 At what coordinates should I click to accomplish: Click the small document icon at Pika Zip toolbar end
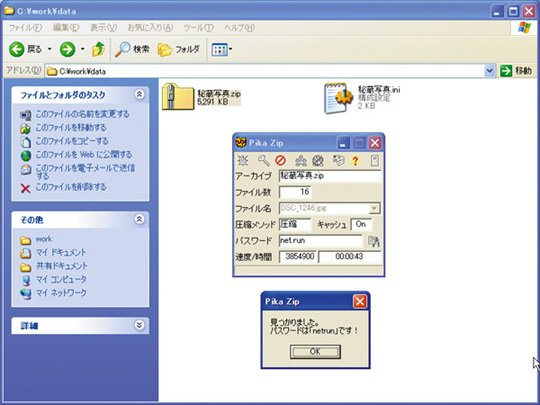pyautogui.click(x=375, y=160)
